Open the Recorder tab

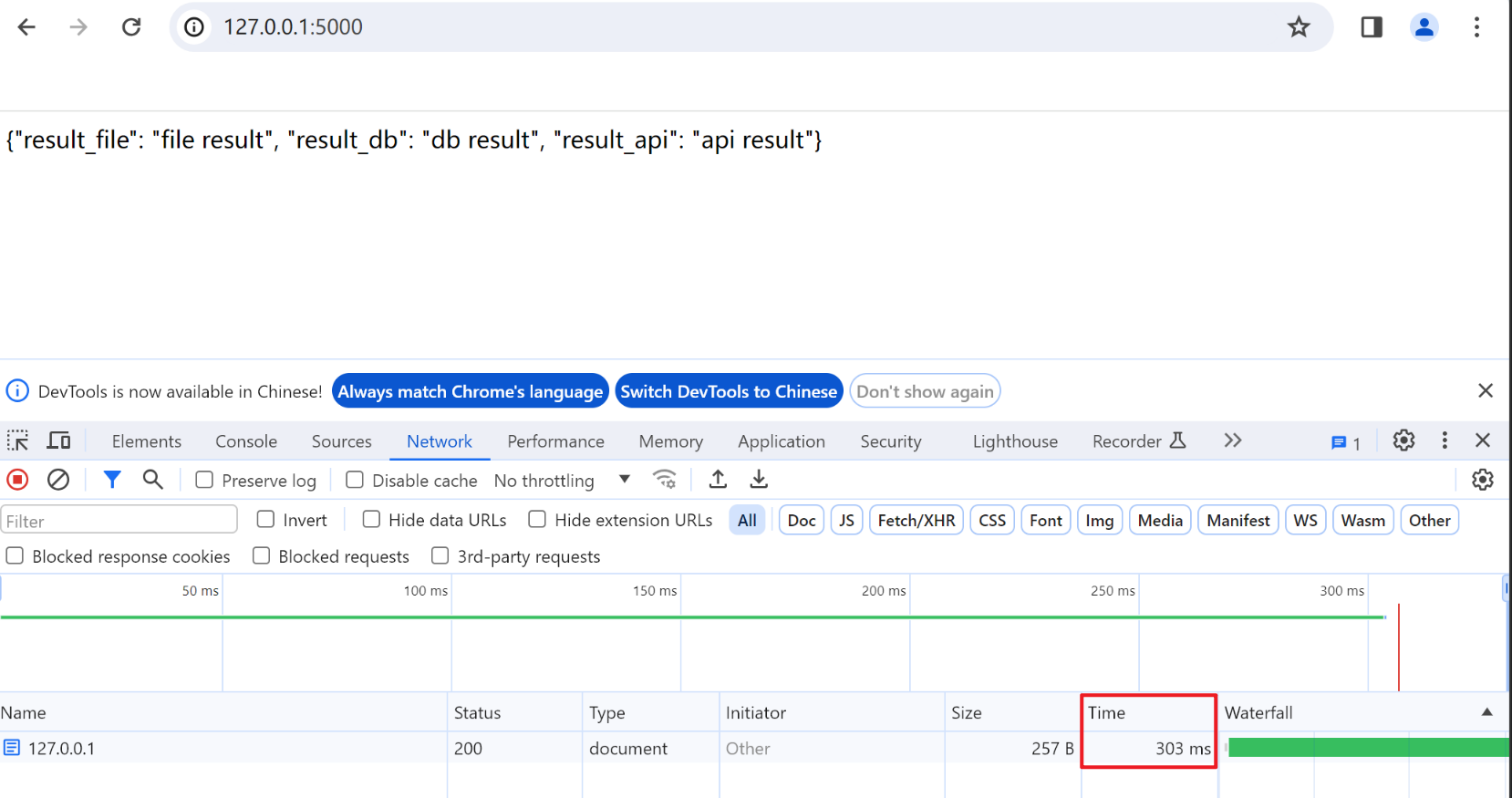(1139, 441)
